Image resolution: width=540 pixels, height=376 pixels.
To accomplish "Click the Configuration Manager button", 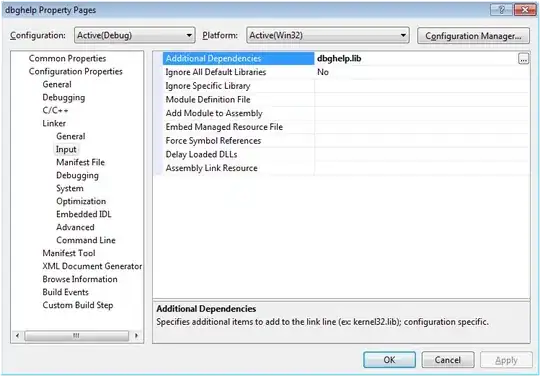I will tap(473, 36).
